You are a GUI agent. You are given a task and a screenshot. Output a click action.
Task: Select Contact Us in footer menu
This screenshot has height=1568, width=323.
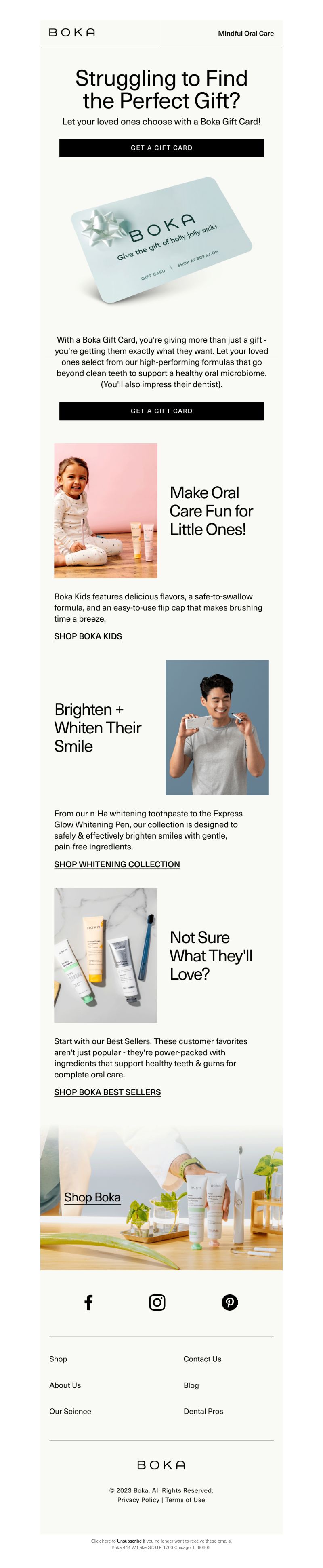click(x=203, y=1359)
